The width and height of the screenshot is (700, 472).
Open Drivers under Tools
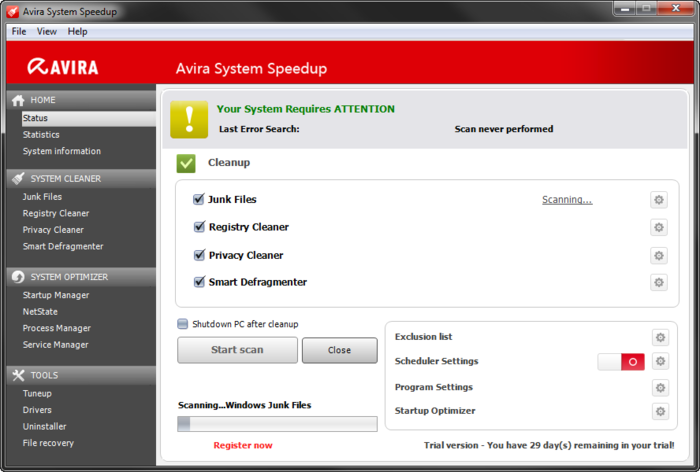click(37, 410)
